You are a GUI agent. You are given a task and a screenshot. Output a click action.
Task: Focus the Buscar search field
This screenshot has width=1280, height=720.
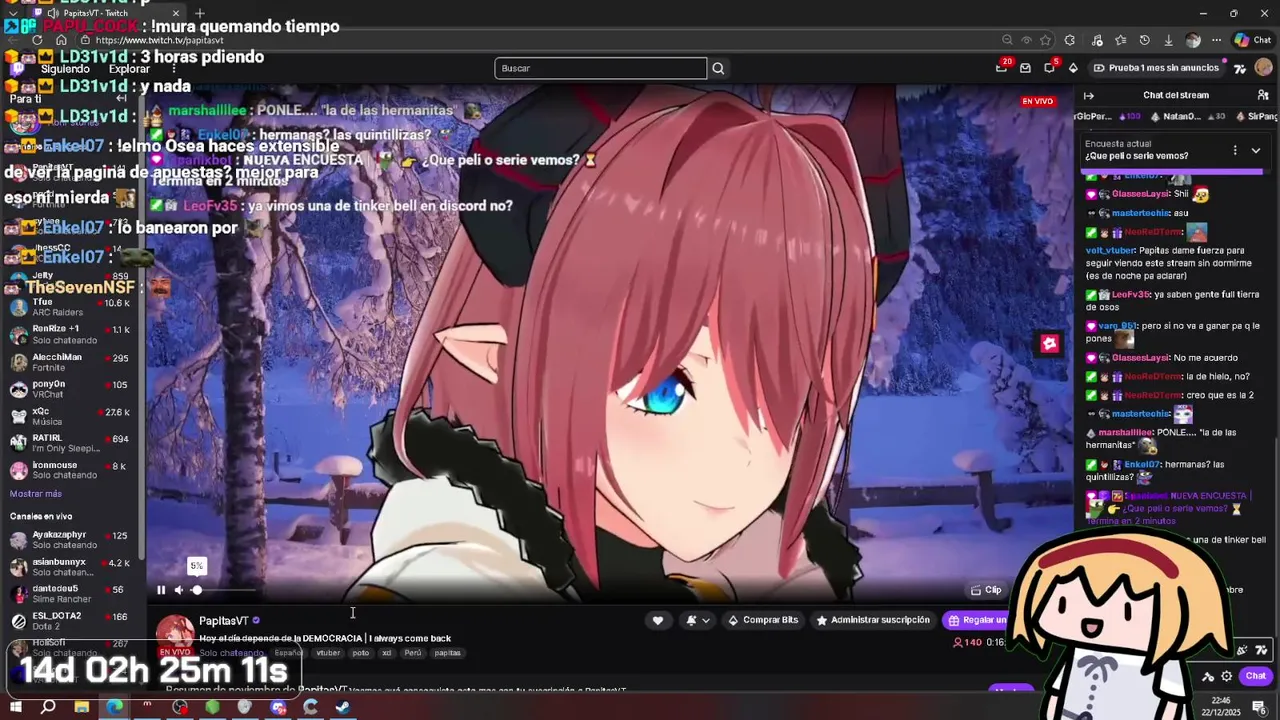[600, 68]
